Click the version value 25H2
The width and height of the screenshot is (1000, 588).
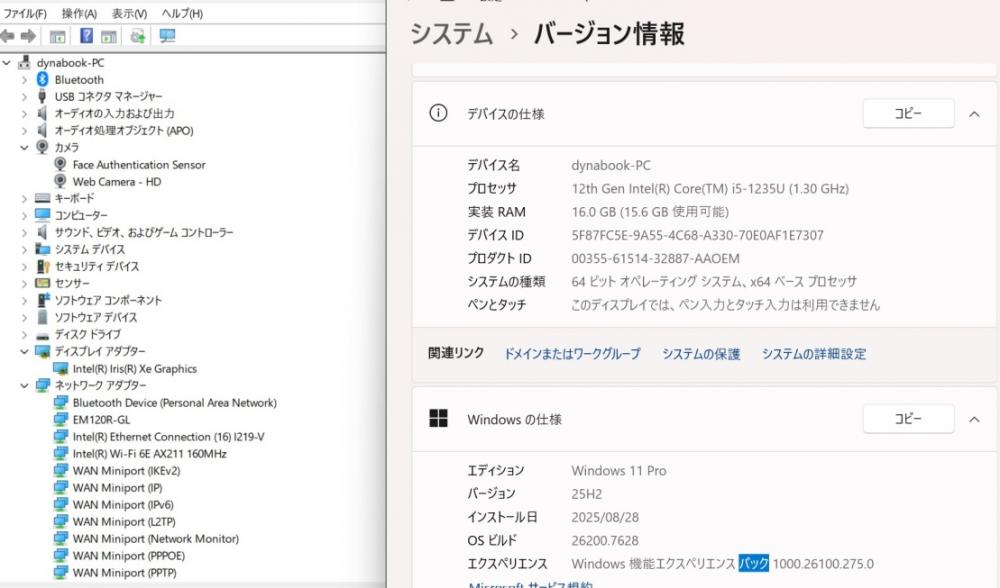pos(587,494)
